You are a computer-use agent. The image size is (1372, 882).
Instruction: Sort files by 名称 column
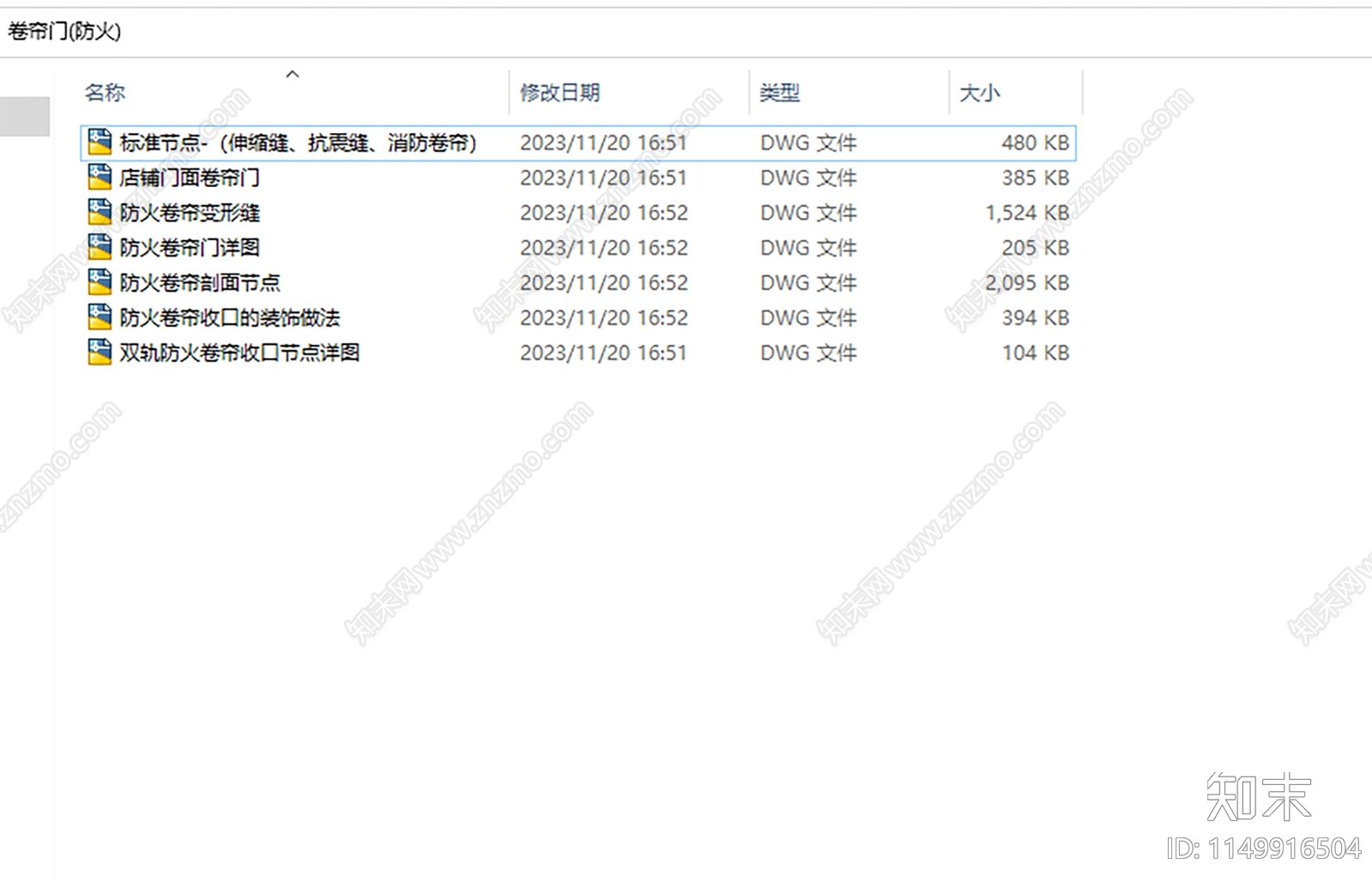105,93
